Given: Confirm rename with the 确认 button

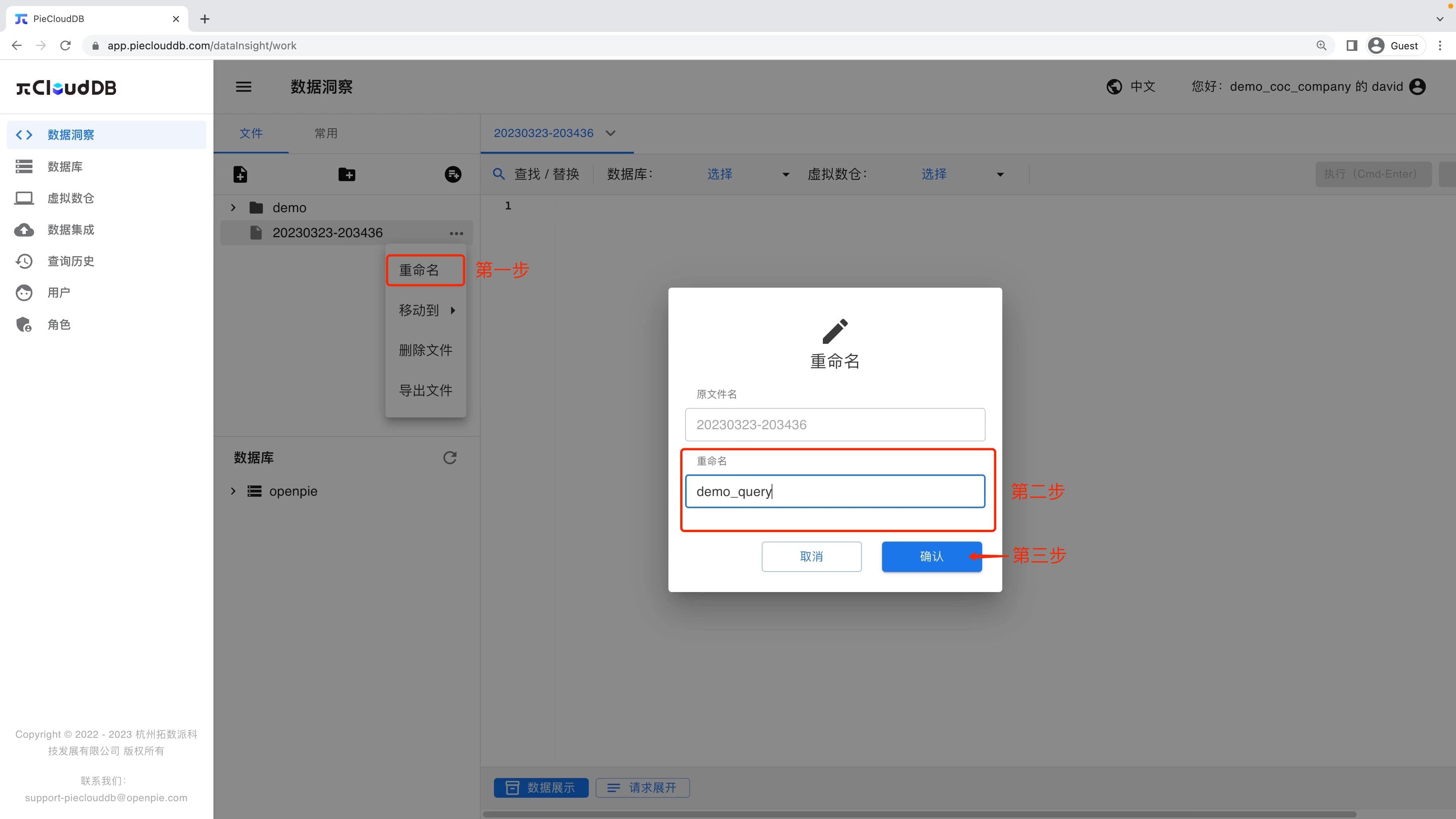Looking at the screenshot, I should click(931, 556).
